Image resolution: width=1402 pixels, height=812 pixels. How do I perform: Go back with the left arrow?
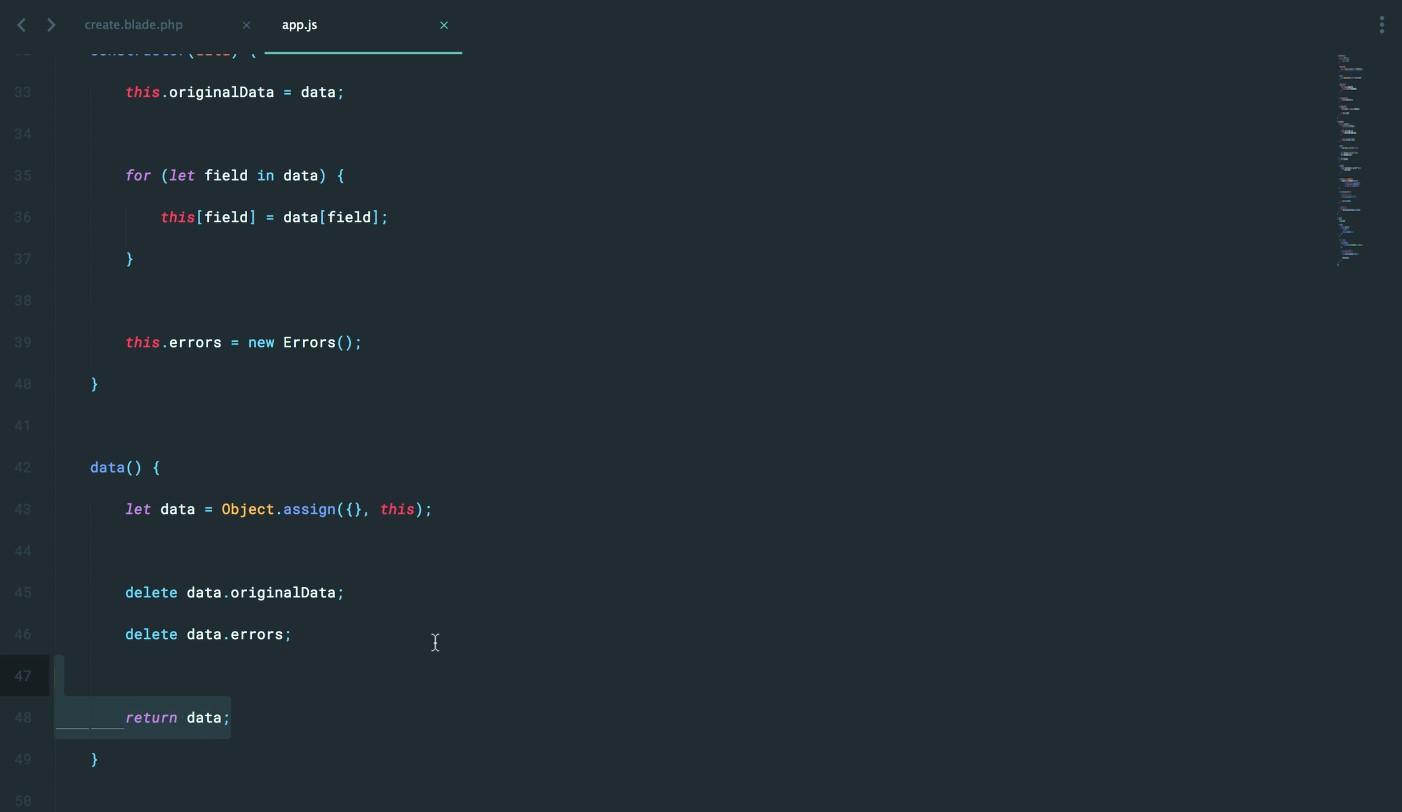click(x=21, y=25)
